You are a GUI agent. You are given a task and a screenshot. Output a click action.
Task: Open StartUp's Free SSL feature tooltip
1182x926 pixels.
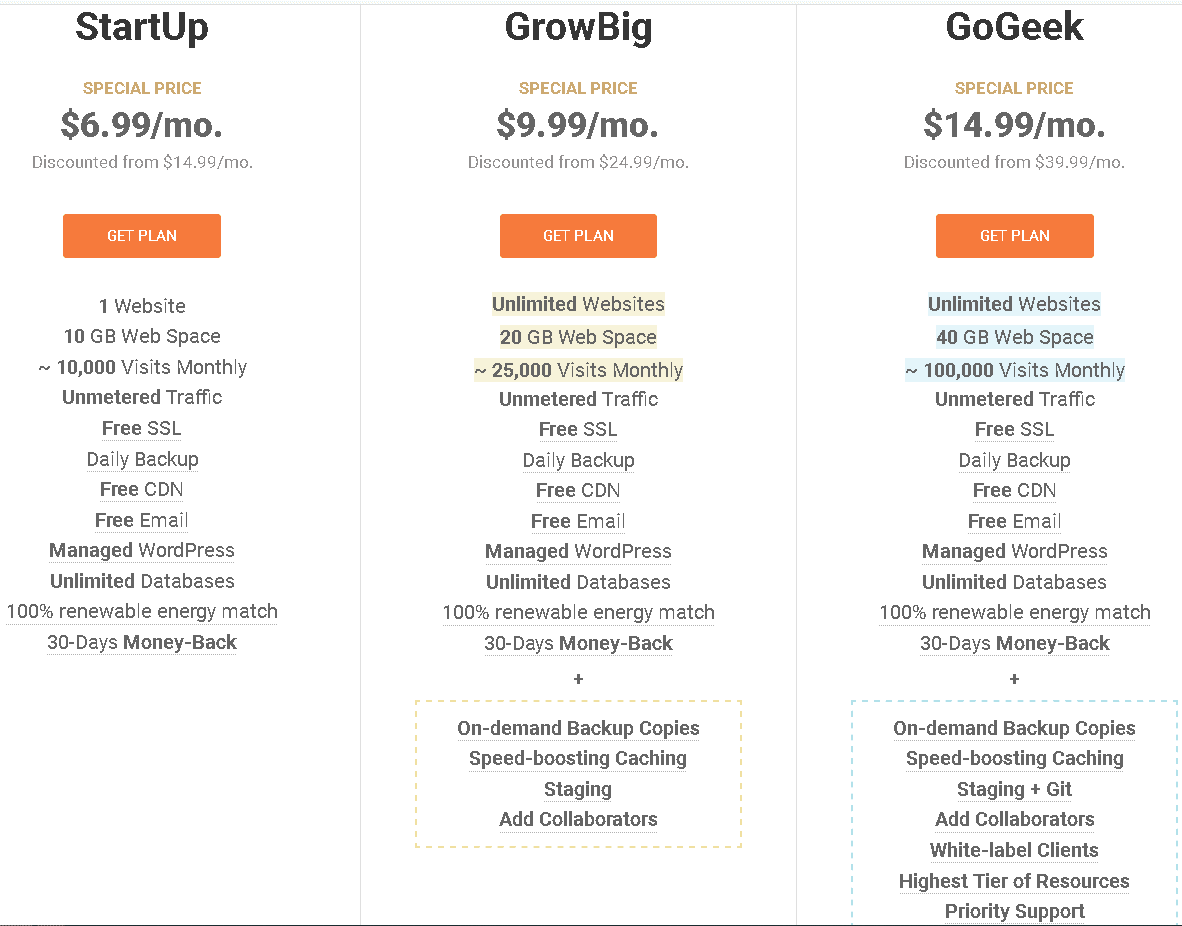pyautogui.click(x=142, y=428)
